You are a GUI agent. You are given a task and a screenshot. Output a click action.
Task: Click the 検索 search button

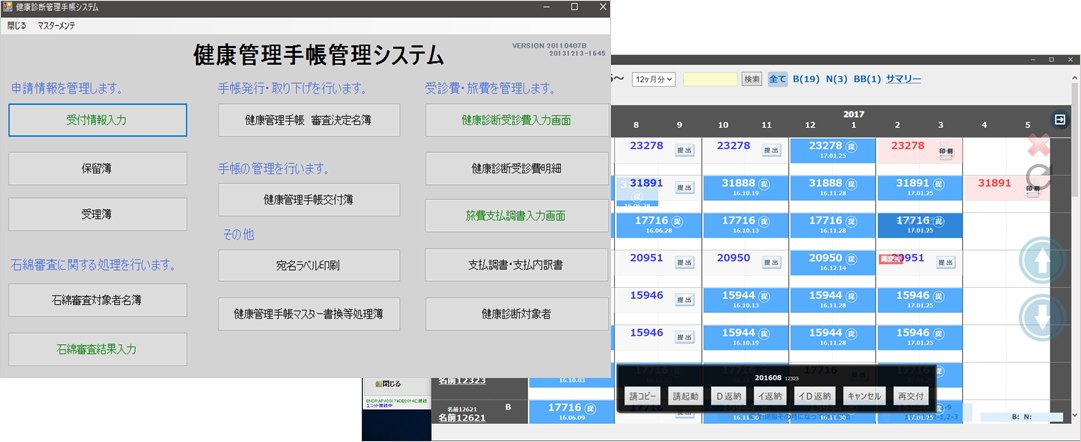coord(752,79)
